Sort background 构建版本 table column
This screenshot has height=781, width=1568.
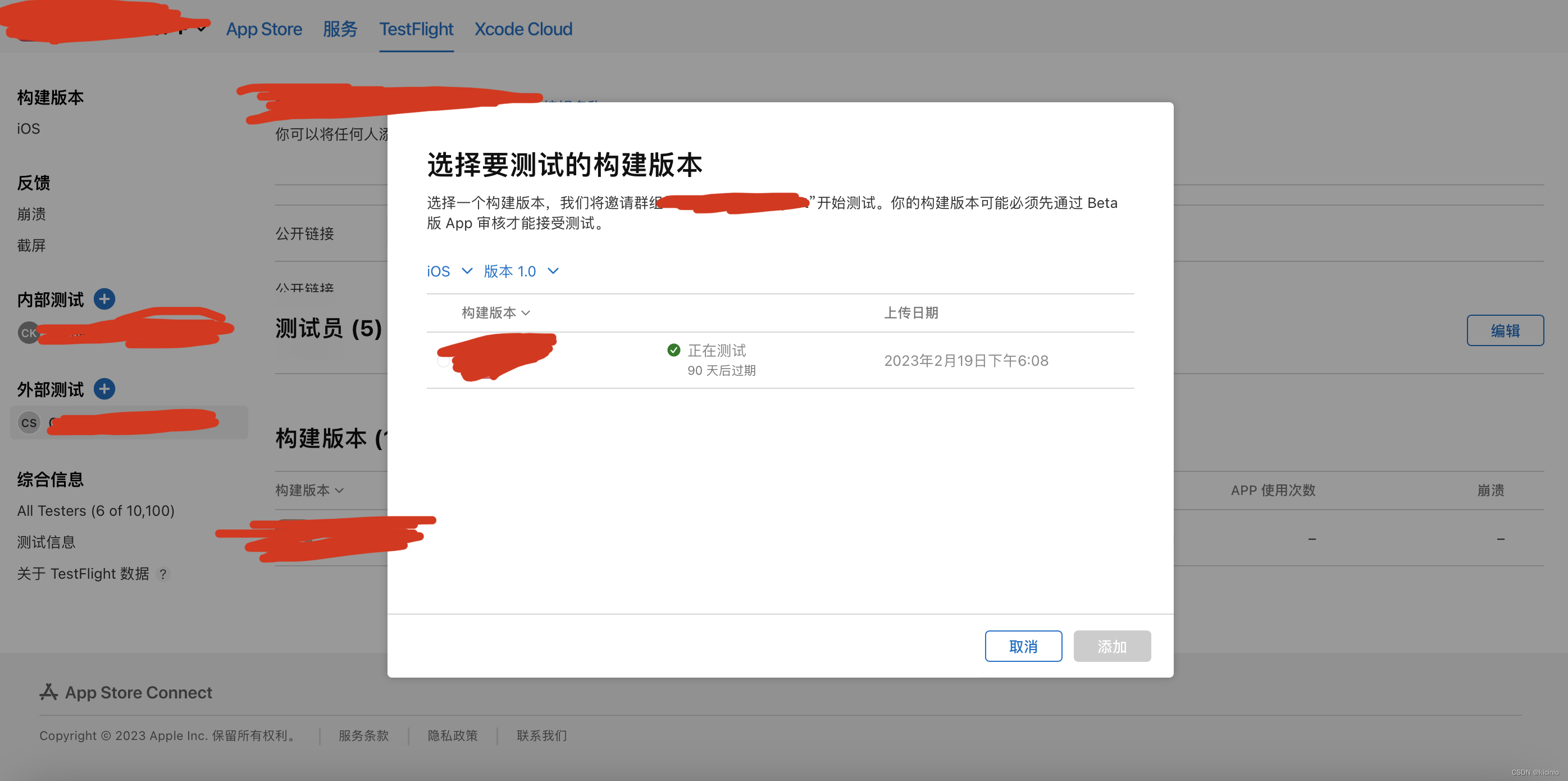click(309, 490)
